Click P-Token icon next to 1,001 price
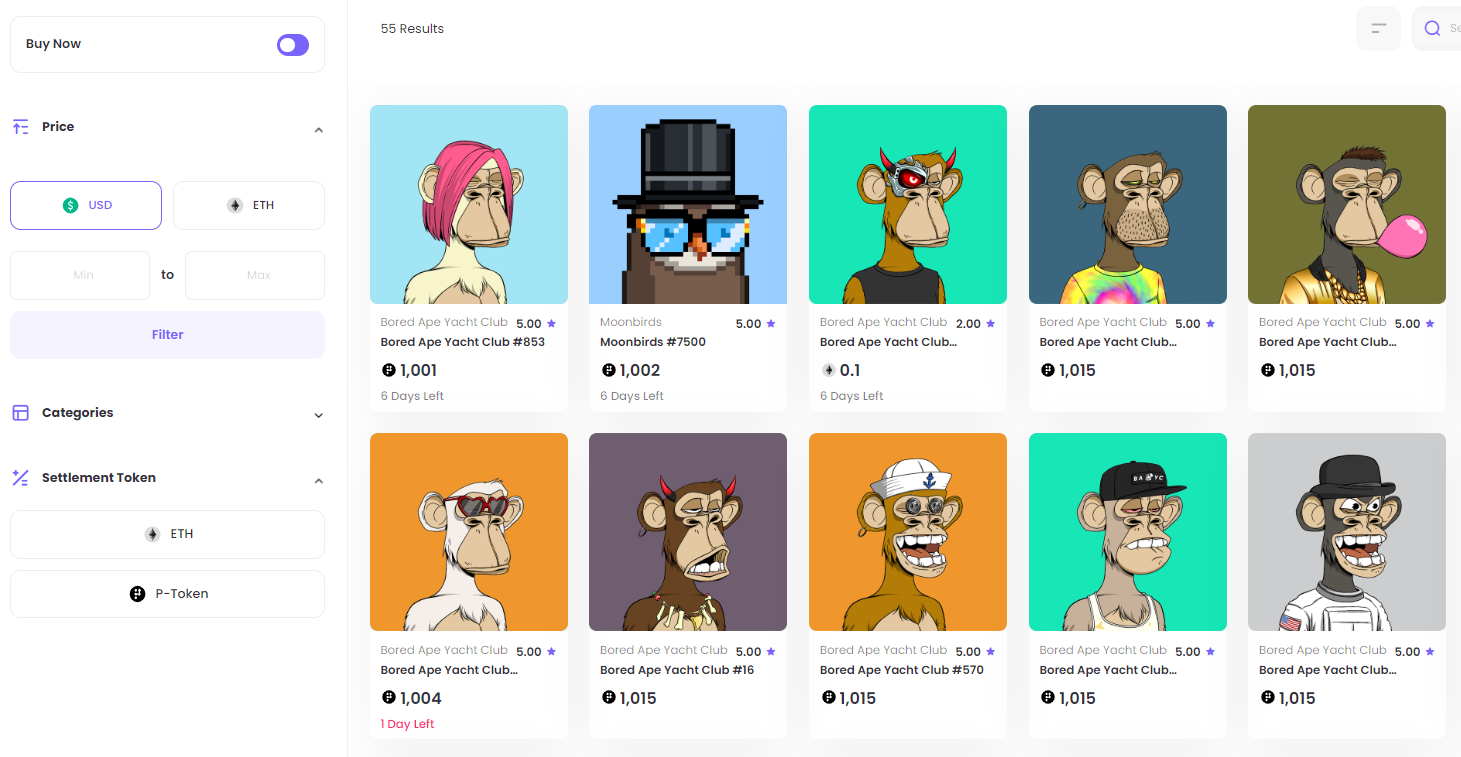The width and height of the screenshot is (1461, 757). point(388,370)
